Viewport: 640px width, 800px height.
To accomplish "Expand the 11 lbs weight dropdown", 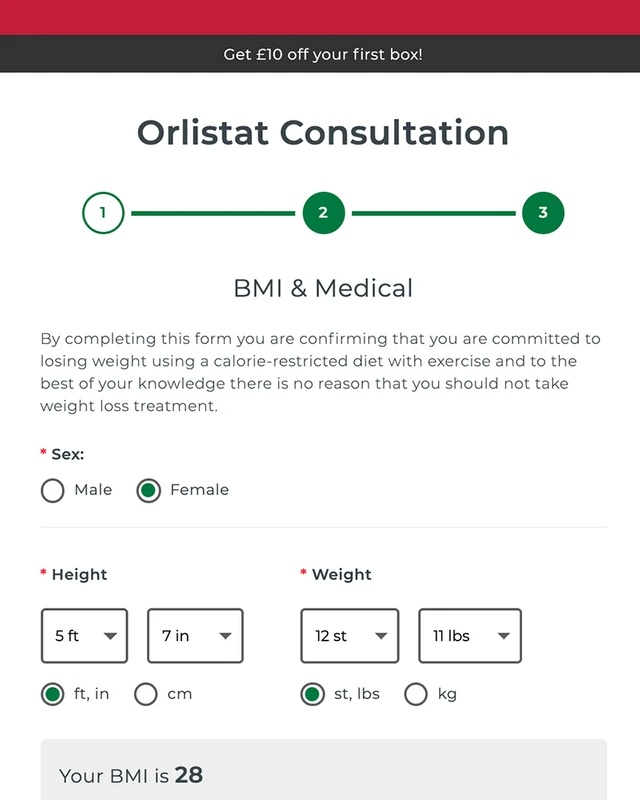I will pyautogui.click(x=470, y=636).
